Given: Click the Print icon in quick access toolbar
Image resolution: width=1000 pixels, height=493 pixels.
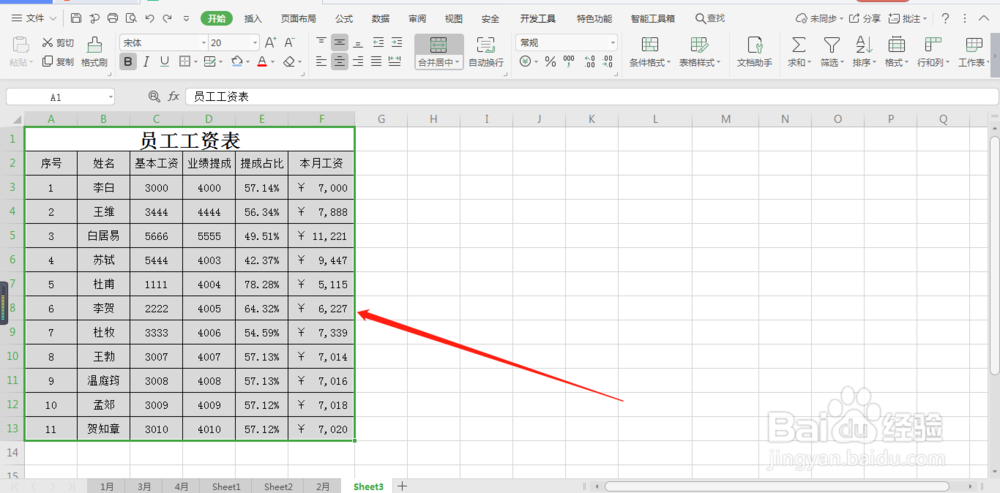Looking at the screenshot, I should pyautogui.click(x=113, y=18).
